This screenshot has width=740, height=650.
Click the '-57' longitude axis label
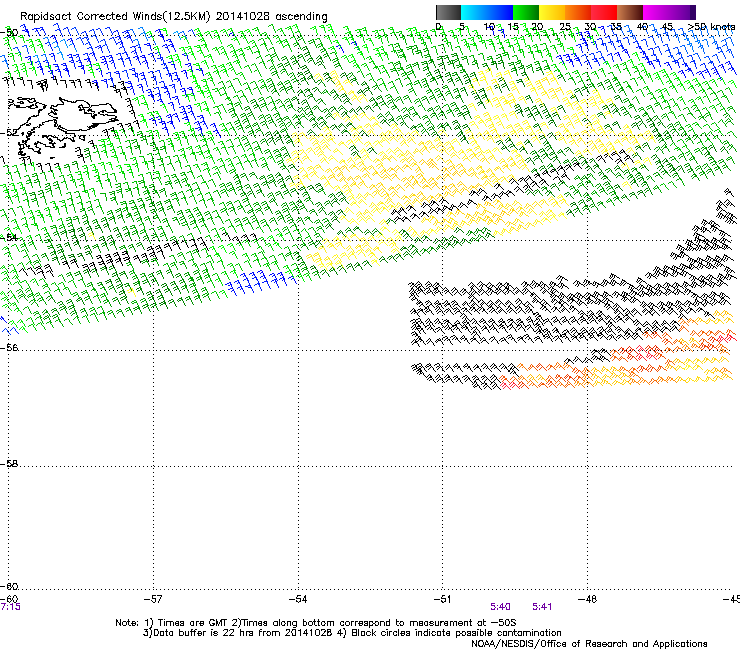coord(153,599)
